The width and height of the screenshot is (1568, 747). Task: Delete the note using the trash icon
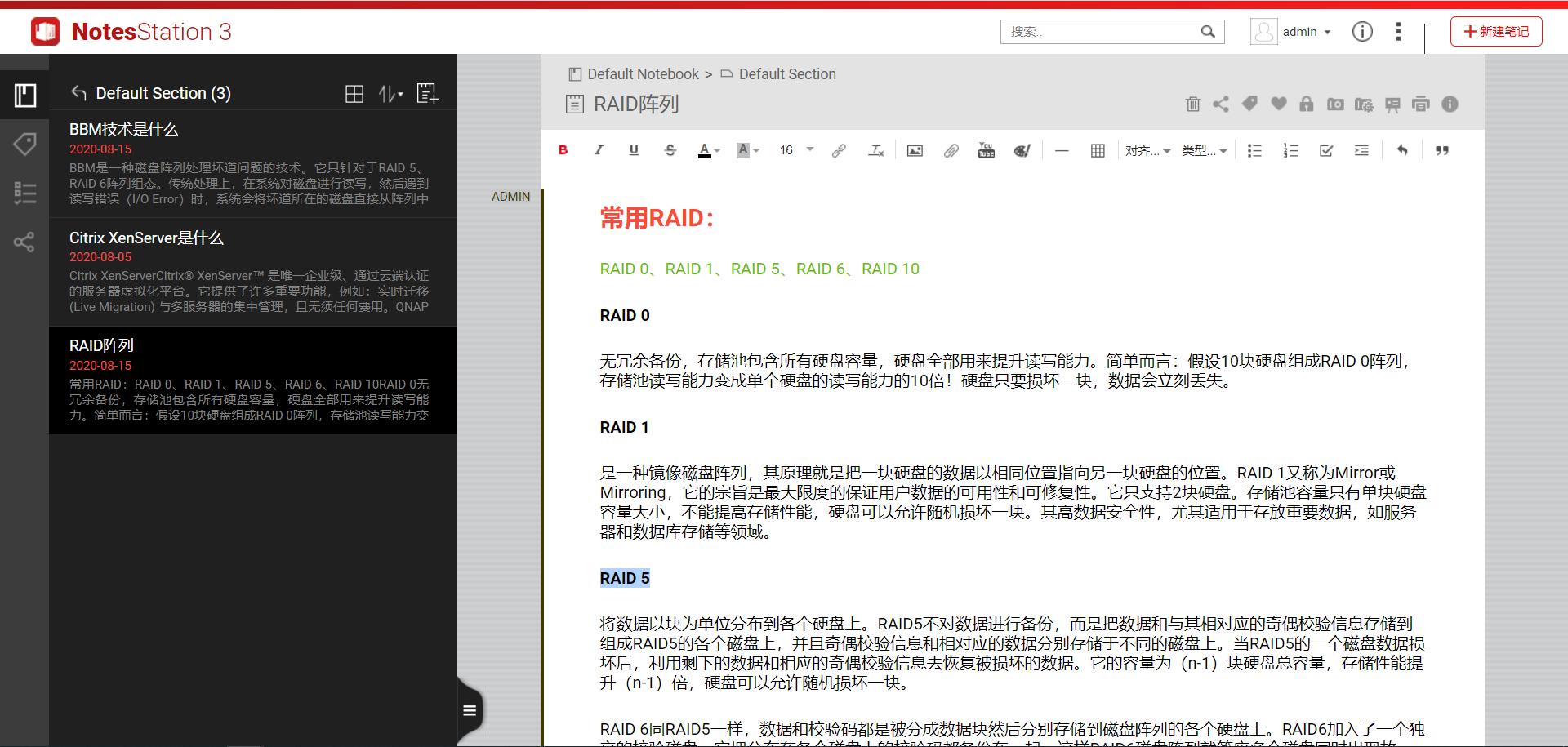[1193, 104]
